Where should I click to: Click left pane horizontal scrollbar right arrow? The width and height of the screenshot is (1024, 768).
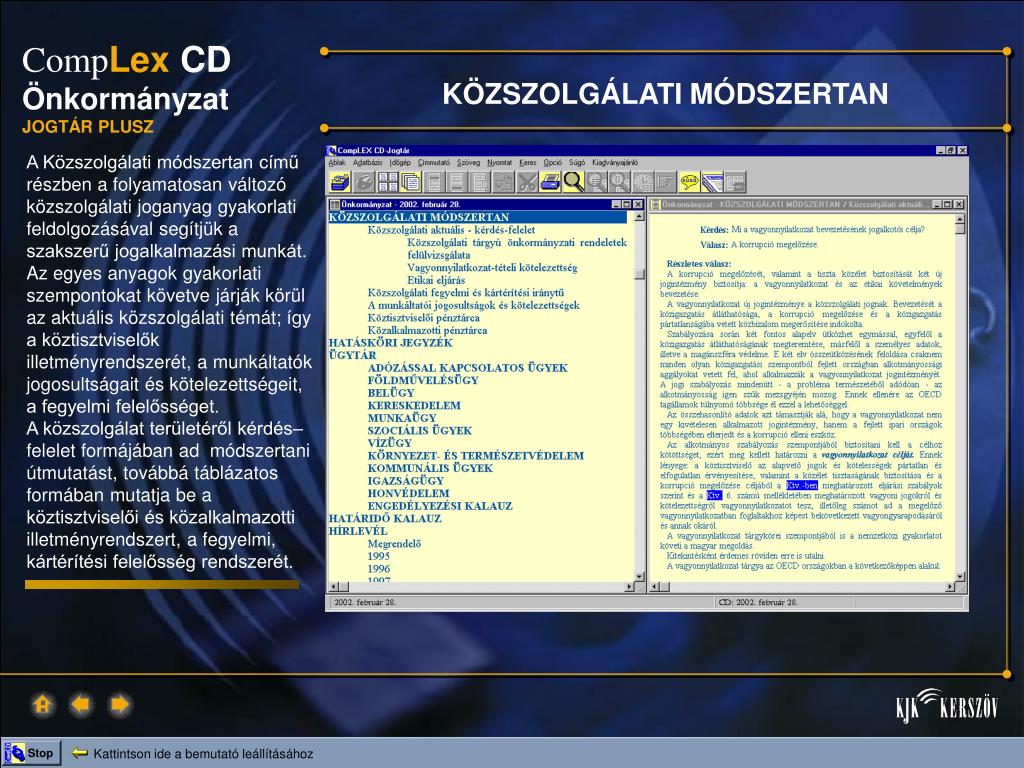click(x=630, y=586)
